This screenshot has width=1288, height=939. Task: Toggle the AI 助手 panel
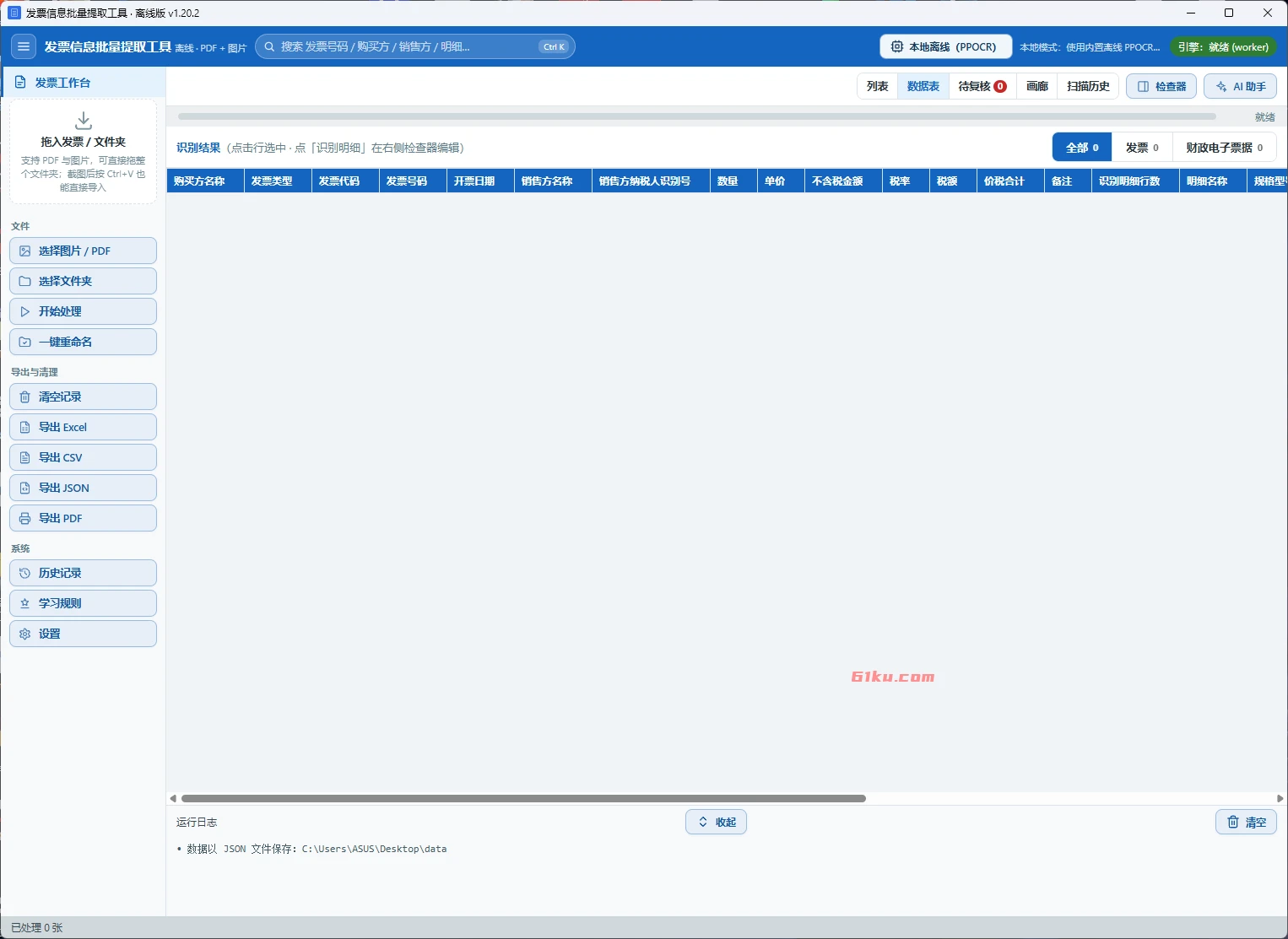click(1240, 87)
